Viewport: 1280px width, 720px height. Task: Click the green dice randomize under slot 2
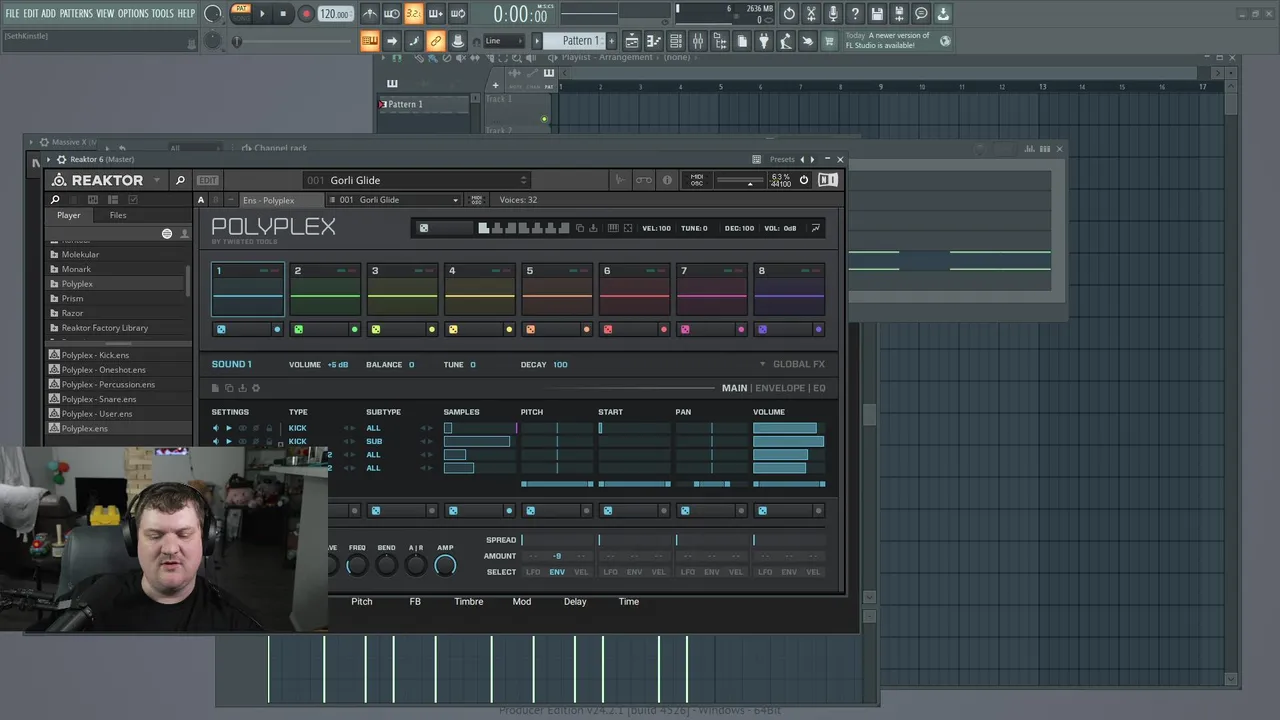coord(298,329)
